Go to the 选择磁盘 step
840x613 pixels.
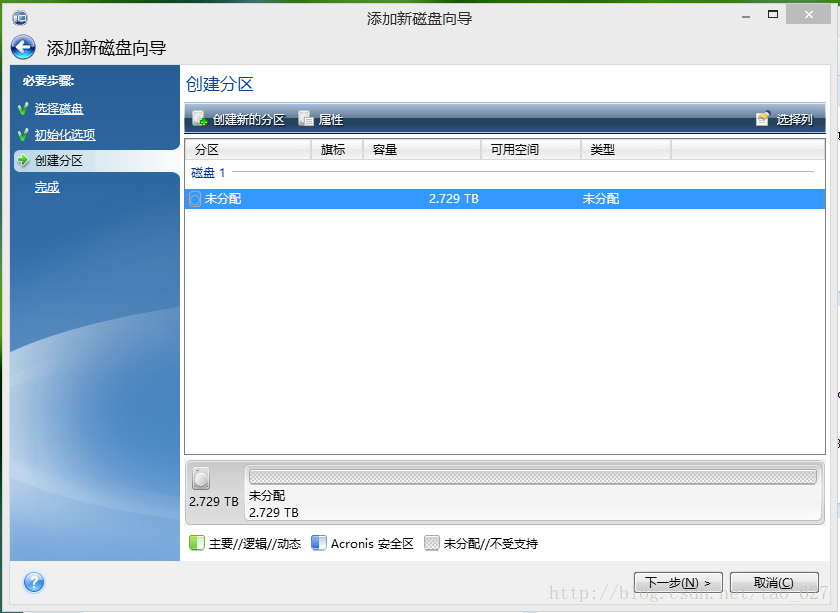(59, 109)
